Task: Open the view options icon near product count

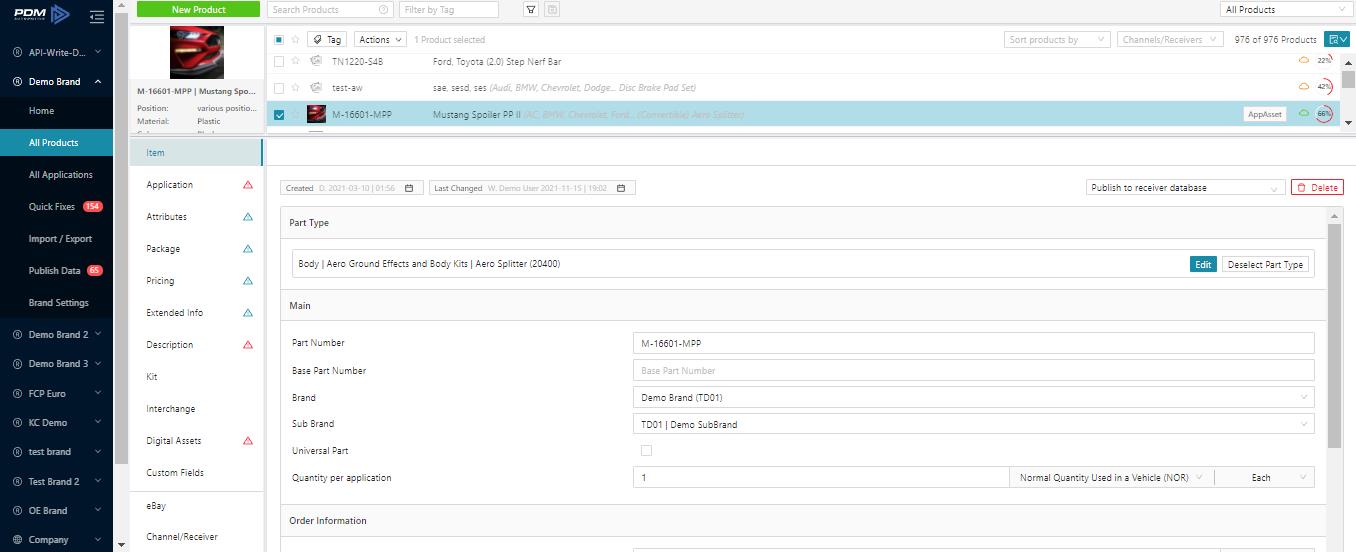Action: click(1336, 39)
